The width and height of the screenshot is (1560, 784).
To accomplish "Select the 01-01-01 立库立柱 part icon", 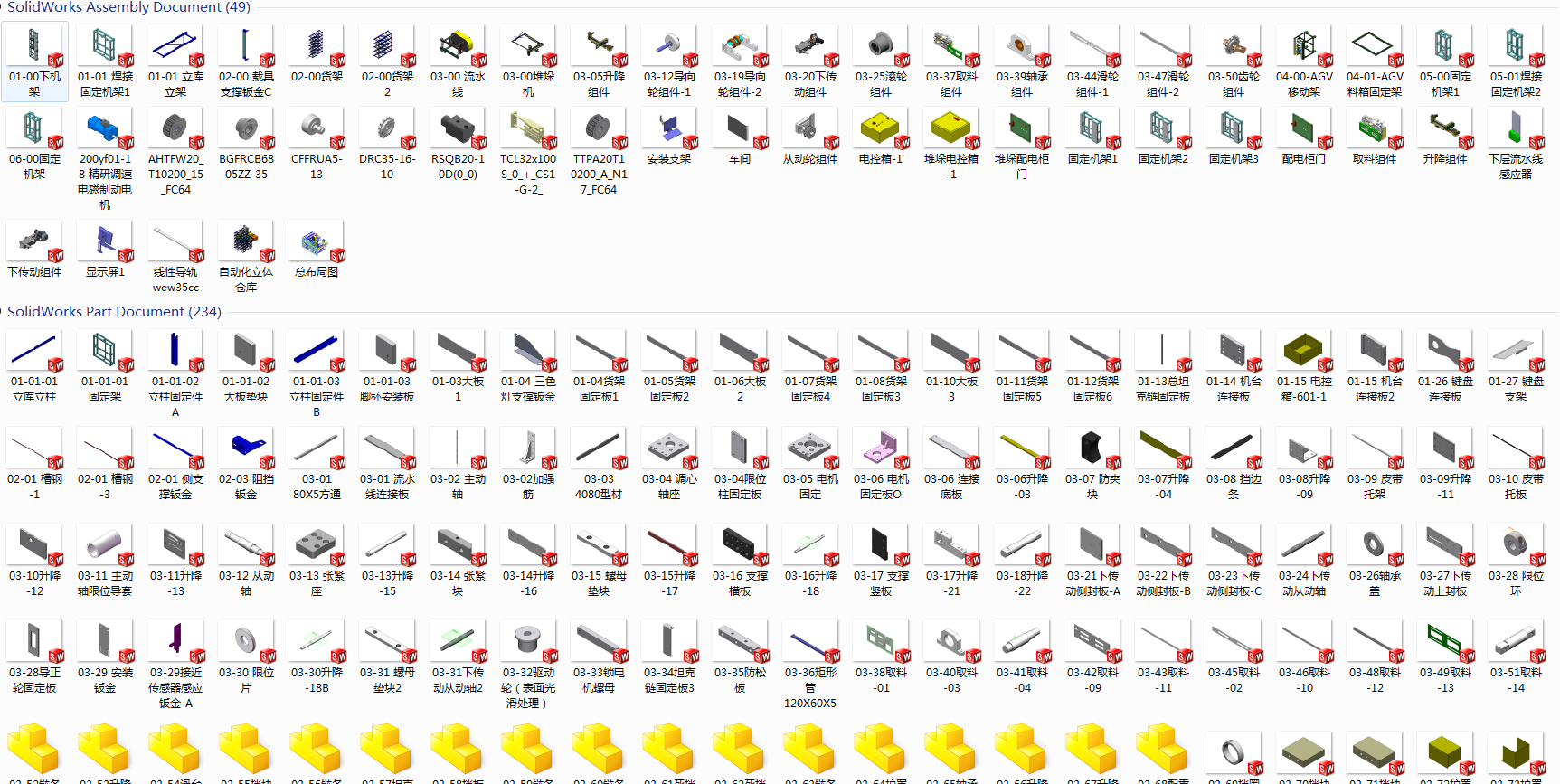I will click(x=34, y=350).
